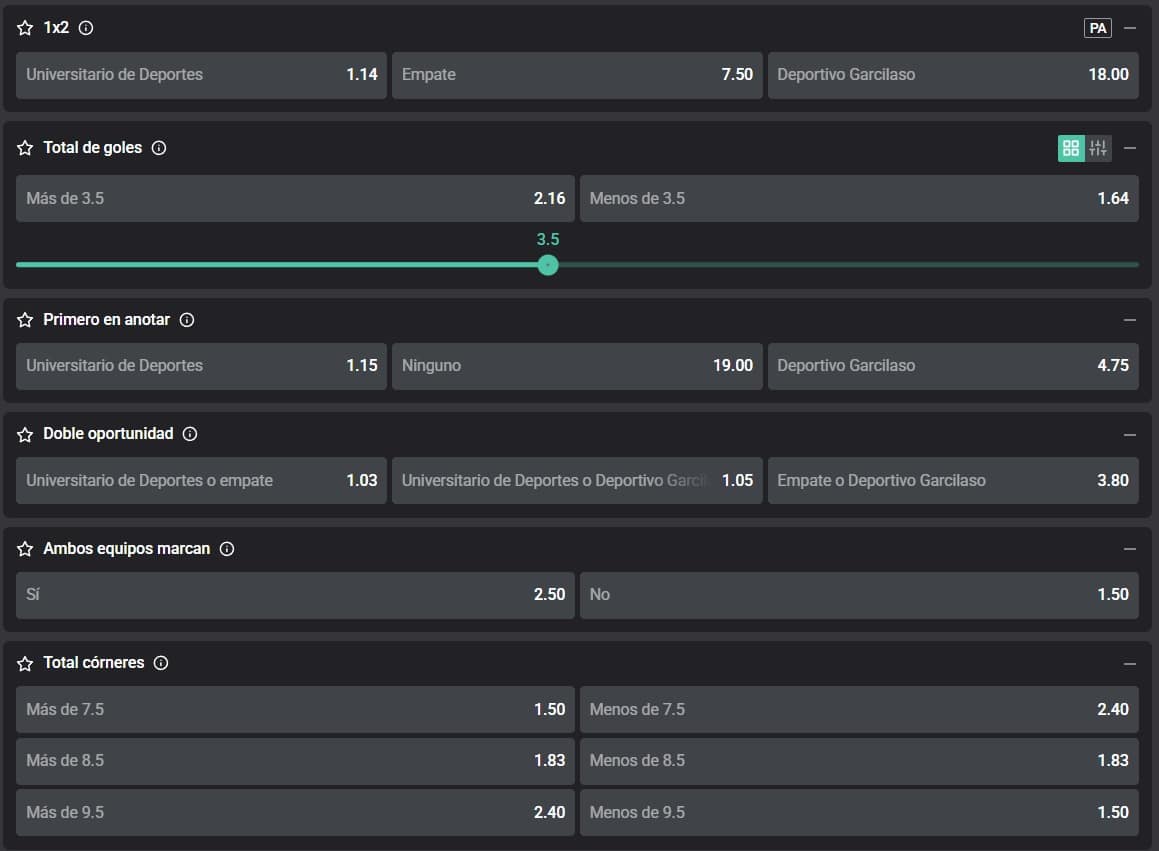Collapse the 1x2 market section
This screenshot has height=851, width=1159.
click(x=1130, y=28)
